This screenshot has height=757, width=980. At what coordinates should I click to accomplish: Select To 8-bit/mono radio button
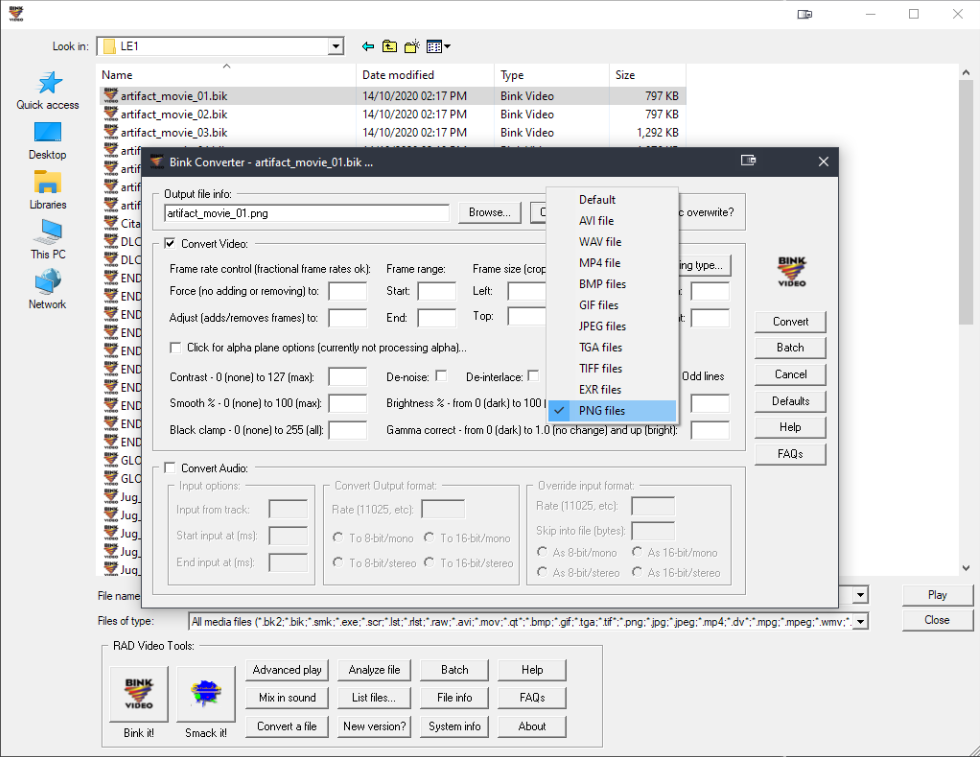pyautogui.click(x=338, y=537)
